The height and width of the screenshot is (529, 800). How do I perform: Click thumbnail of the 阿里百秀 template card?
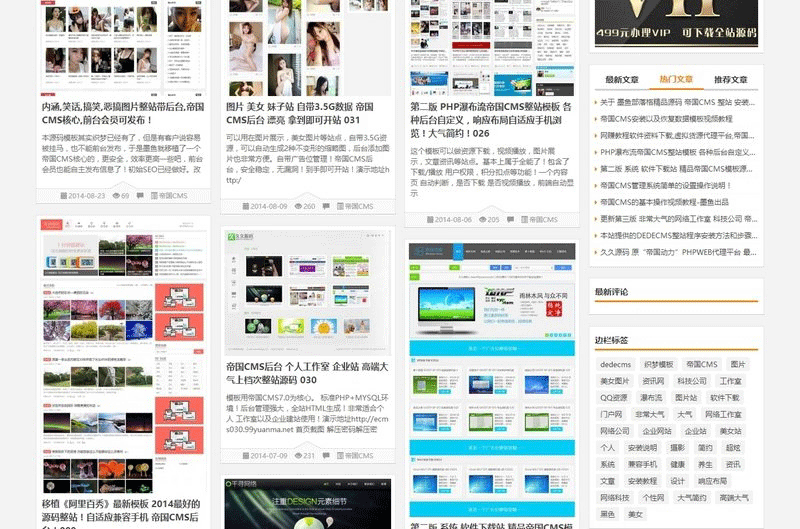tap(123, 357)
